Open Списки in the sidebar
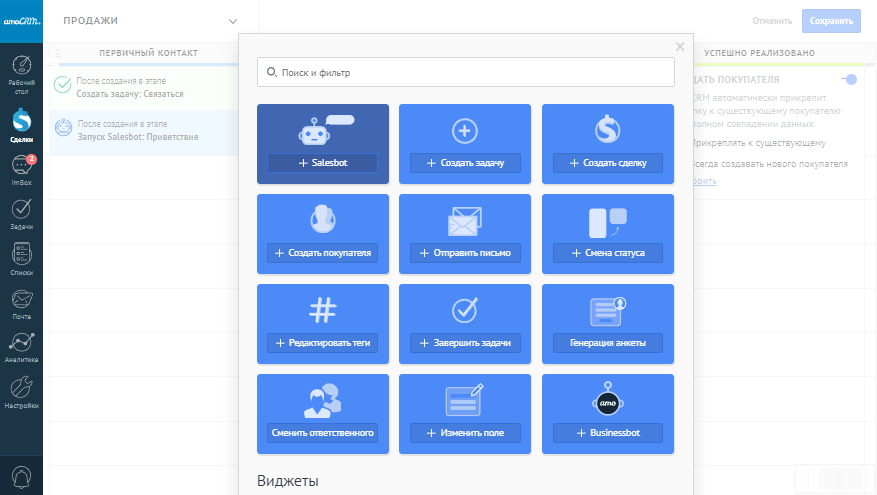The width and height of the screenshot is (877, 495). 21,258
